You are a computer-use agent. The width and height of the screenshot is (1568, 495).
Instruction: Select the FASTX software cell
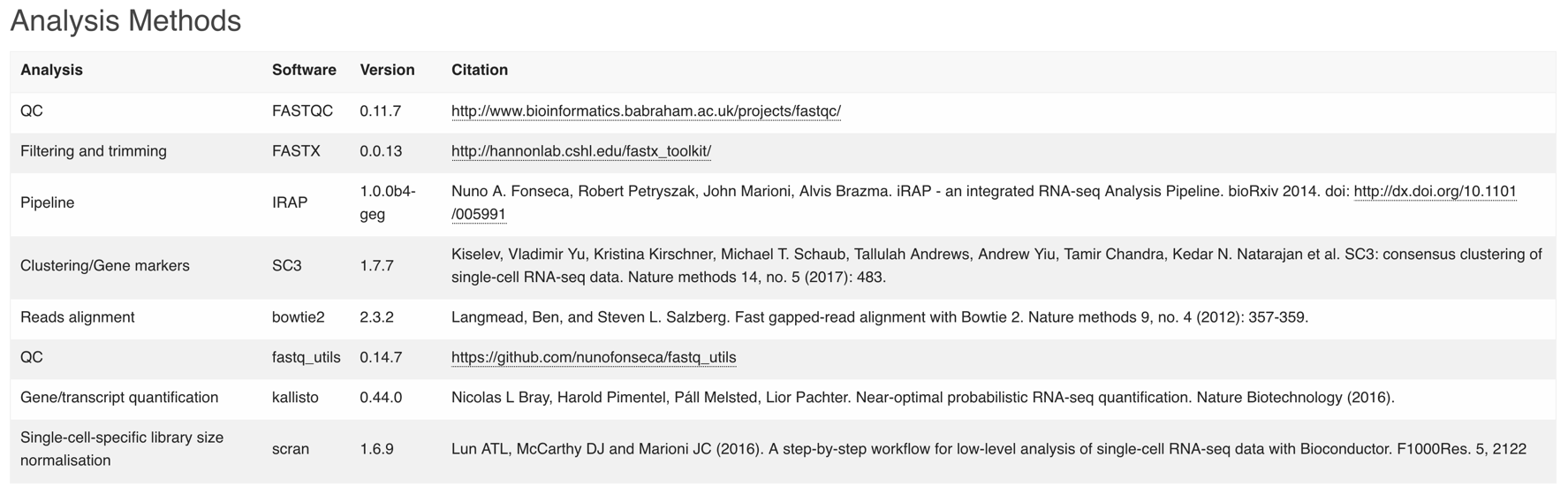coord(296,151)
